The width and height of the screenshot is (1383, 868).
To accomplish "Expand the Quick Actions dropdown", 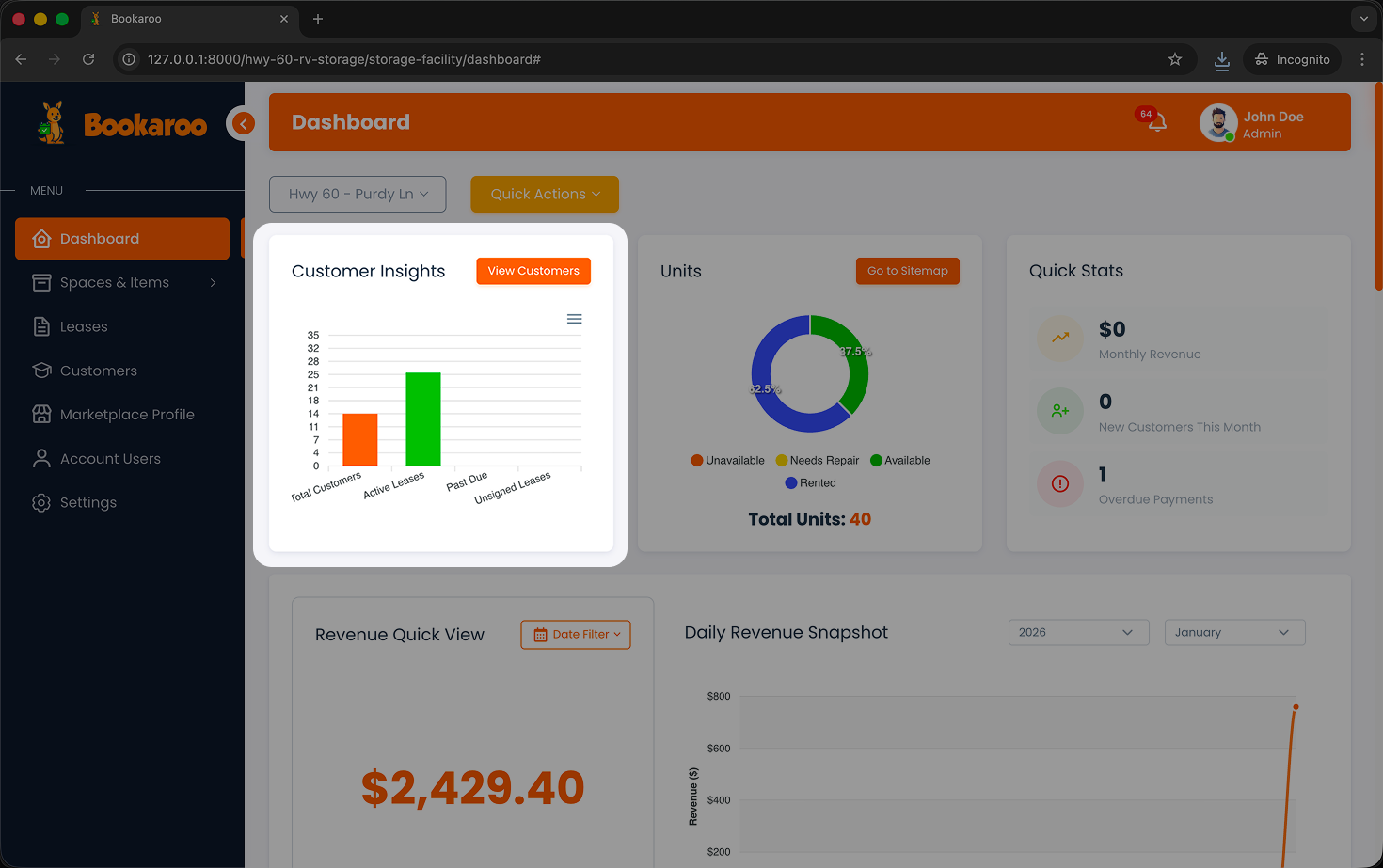I will click(x=544, y=194).
